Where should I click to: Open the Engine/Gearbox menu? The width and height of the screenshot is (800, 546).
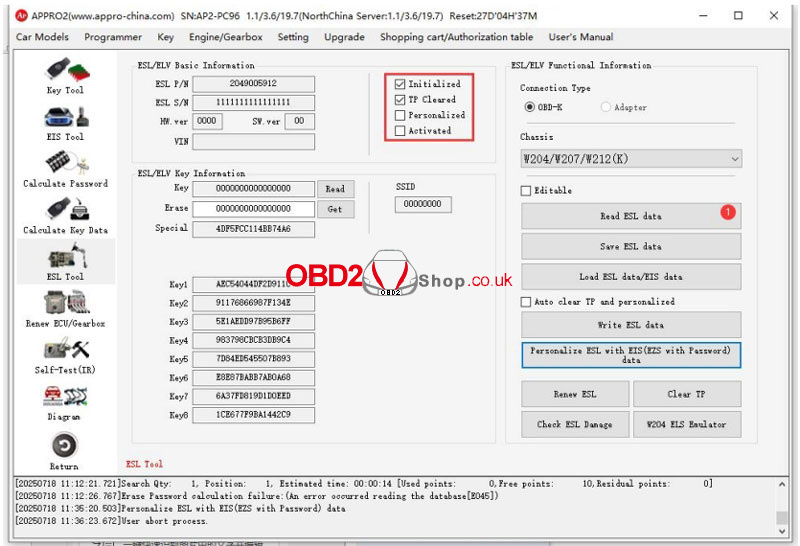226,37
